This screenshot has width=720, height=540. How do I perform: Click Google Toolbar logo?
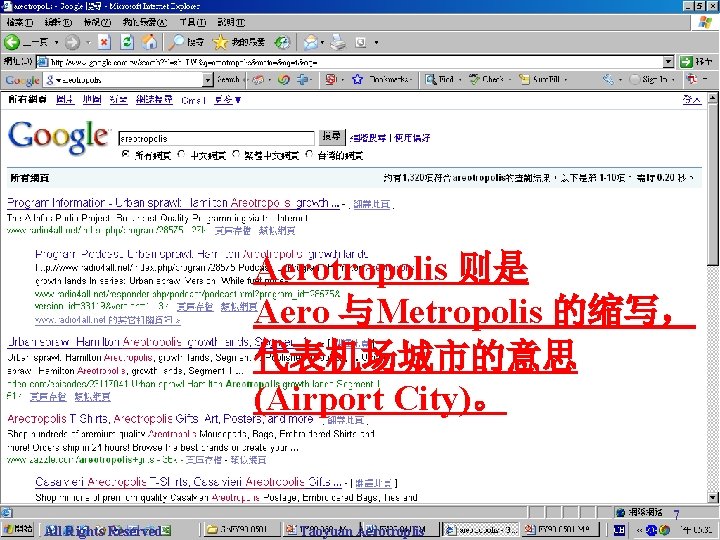[x=22, y=80]
